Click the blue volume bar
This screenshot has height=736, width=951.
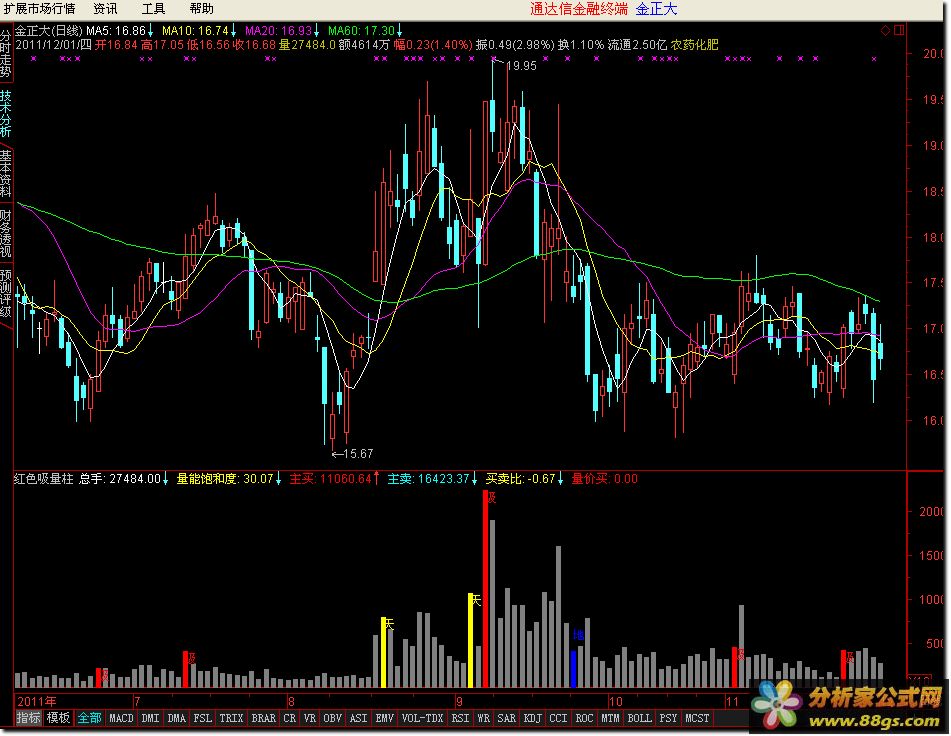(x=573, y=669)
